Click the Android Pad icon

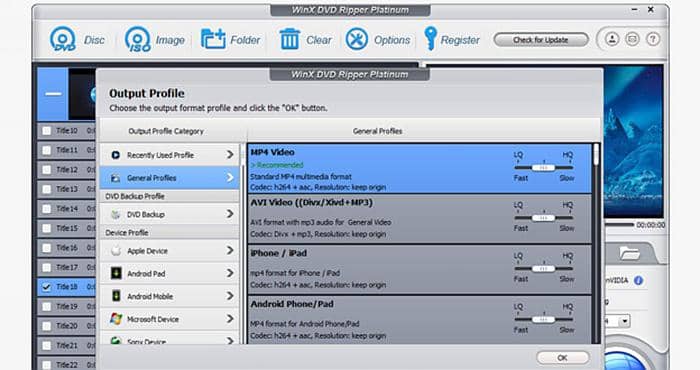(116, 273)
